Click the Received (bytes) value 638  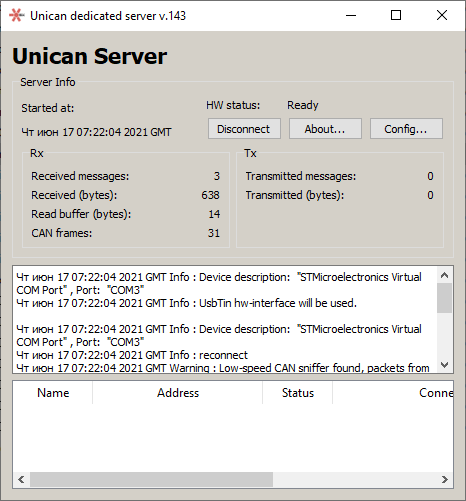[x=210, y=195]
